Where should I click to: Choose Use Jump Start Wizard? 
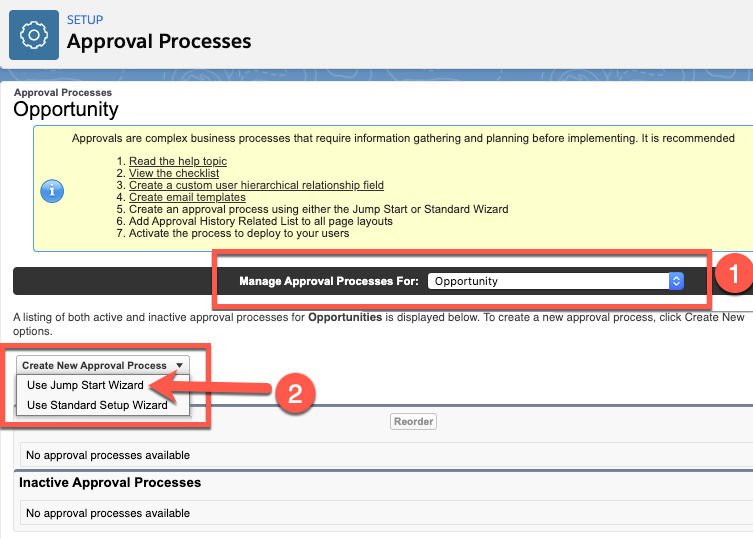coord(85,385)
